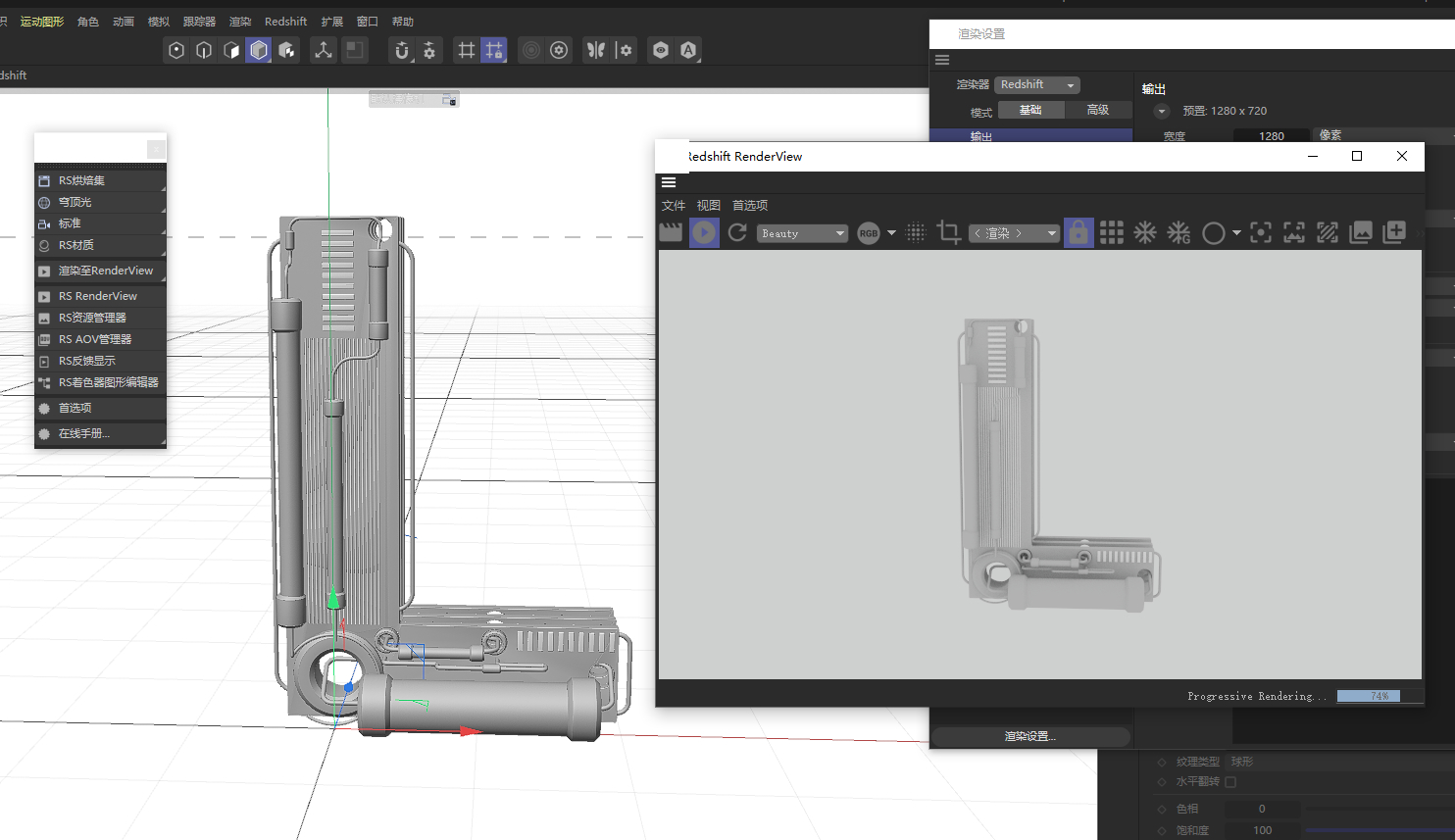
Task: Toggle dotted bucket pattern icon
Action: click(x=916, y=232)
